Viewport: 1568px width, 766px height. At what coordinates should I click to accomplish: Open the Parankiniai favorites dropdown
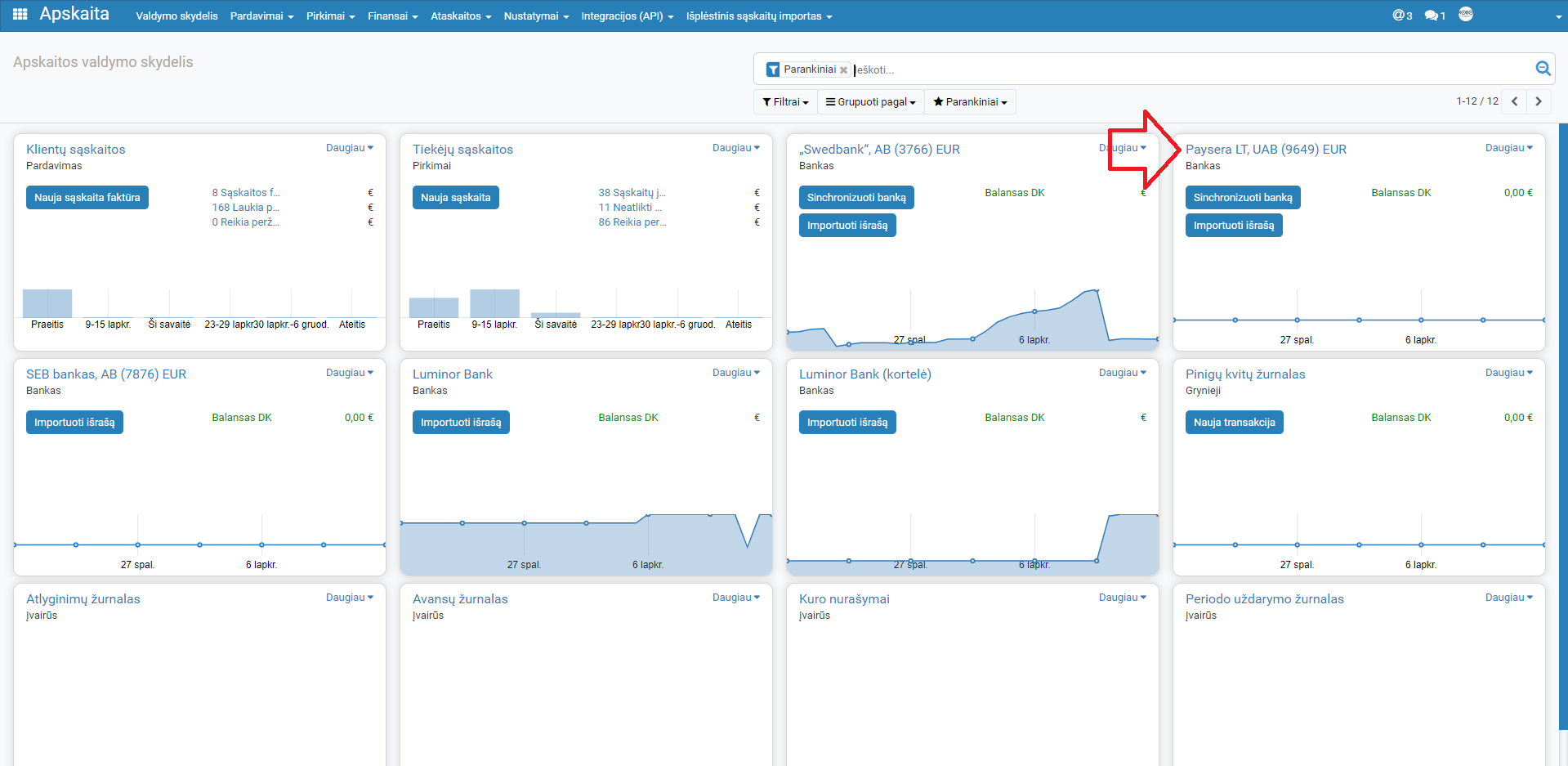971,102
